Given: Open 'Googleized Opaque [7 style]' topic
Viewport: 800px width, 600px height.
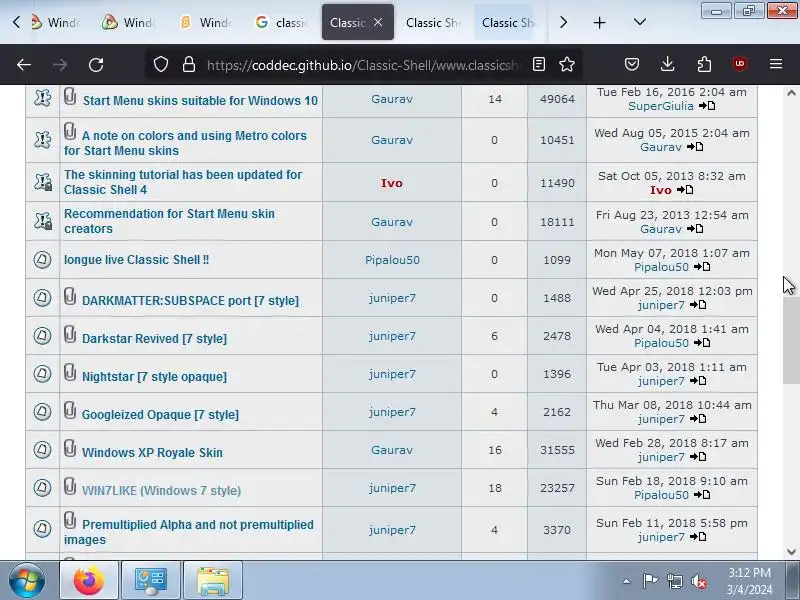Looking at the screenshot, I should click(160, 414).
